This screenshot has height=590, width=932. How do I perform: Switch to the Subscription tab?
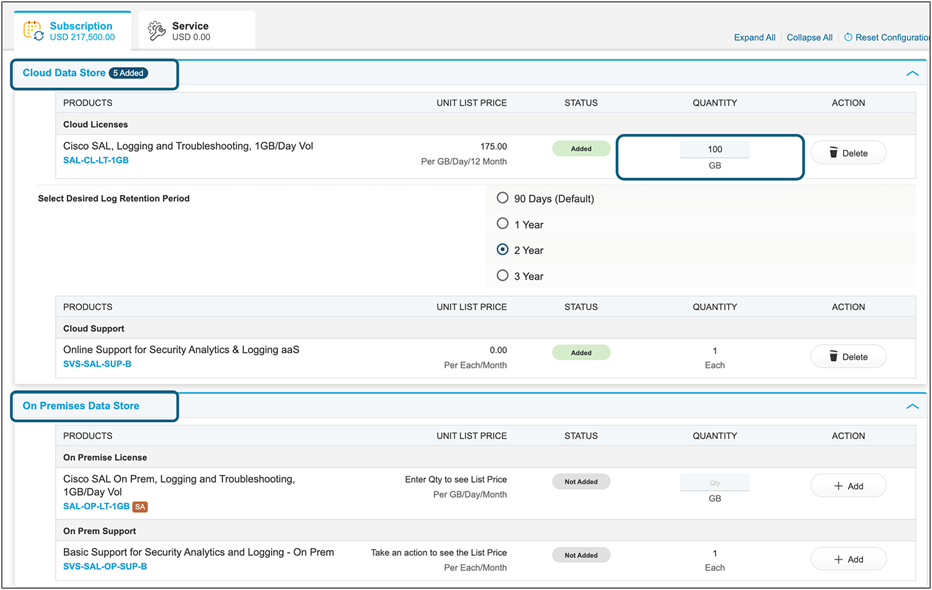(73, 30)
